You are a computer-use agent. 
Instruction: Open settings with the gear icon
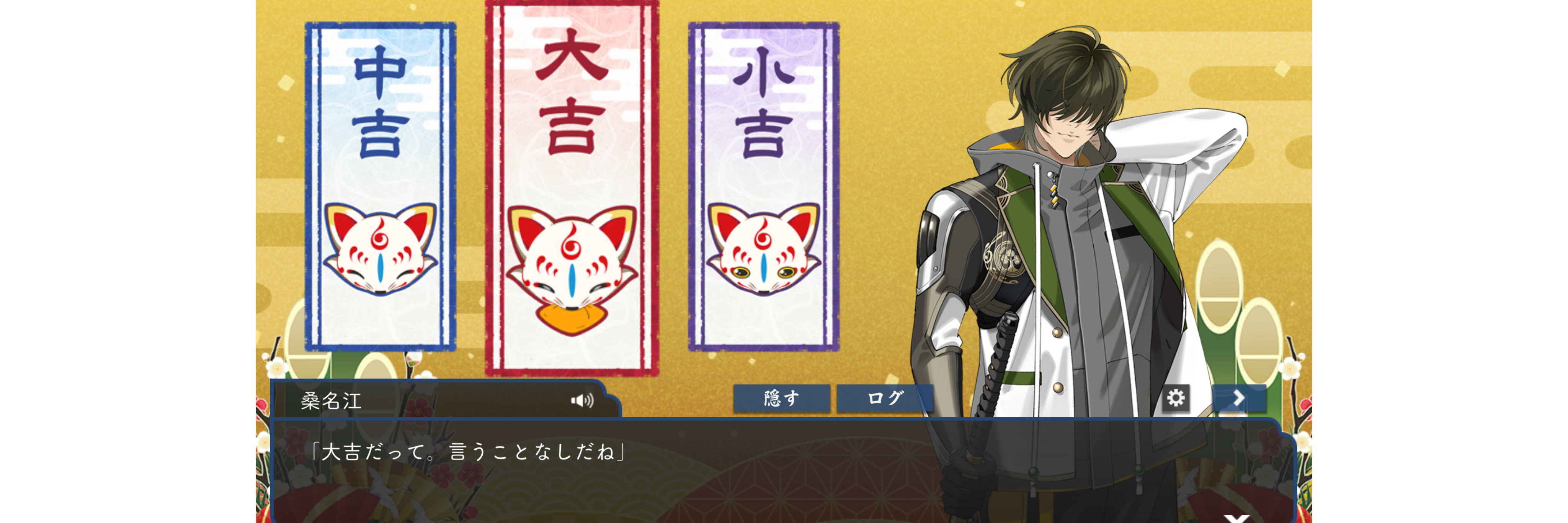[1175, 398]
